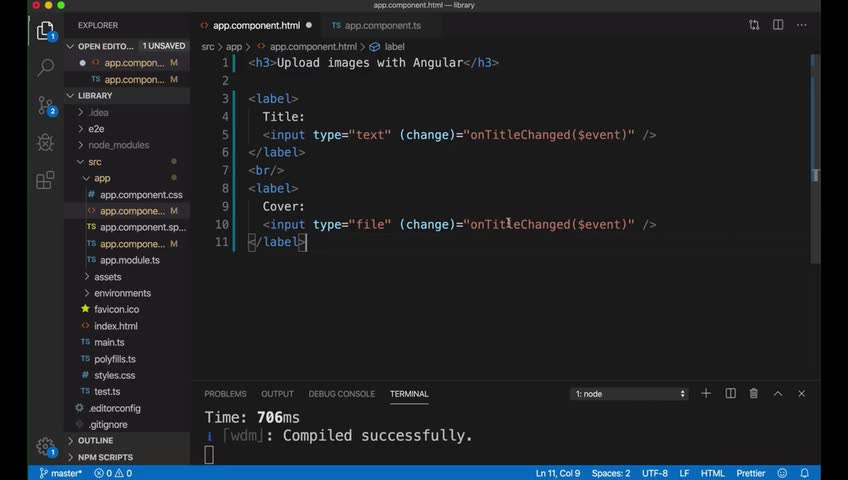Click src breadcrumb segment
Screen dimensions: 848x480
coord(208,46)
